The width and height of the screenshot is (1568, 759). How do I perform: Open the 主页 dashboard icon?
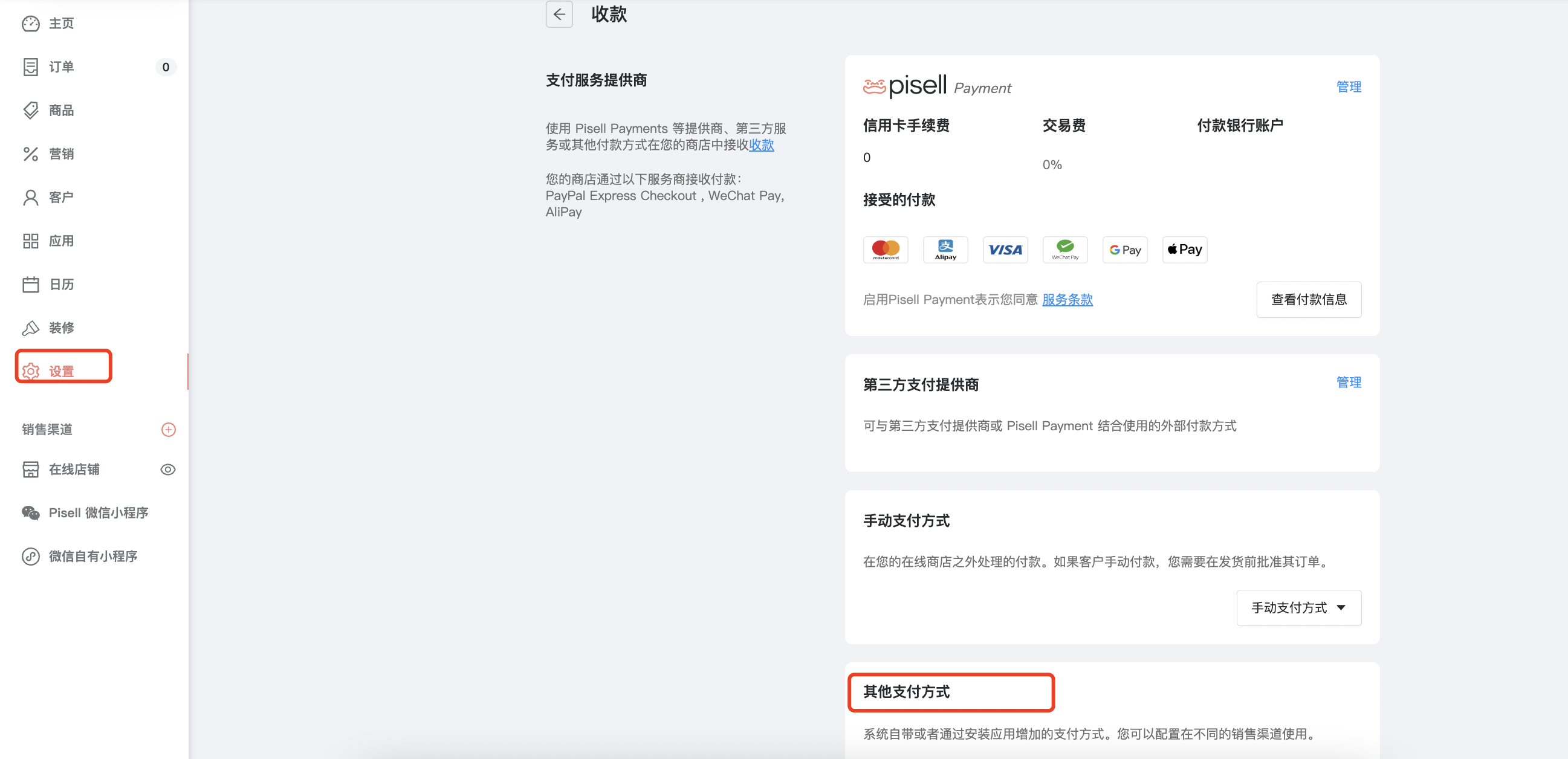pos(30,24)
